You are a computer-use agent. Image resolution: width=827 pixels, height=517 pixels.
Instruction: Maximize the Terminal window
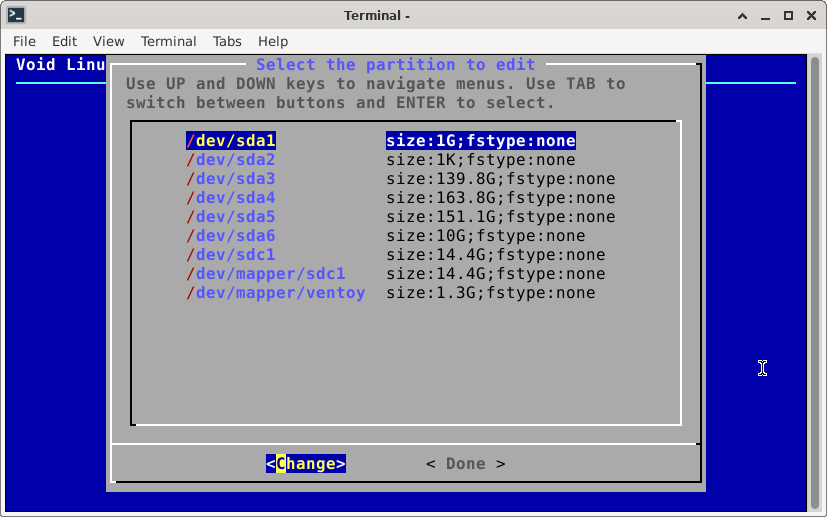coord(788,15)
